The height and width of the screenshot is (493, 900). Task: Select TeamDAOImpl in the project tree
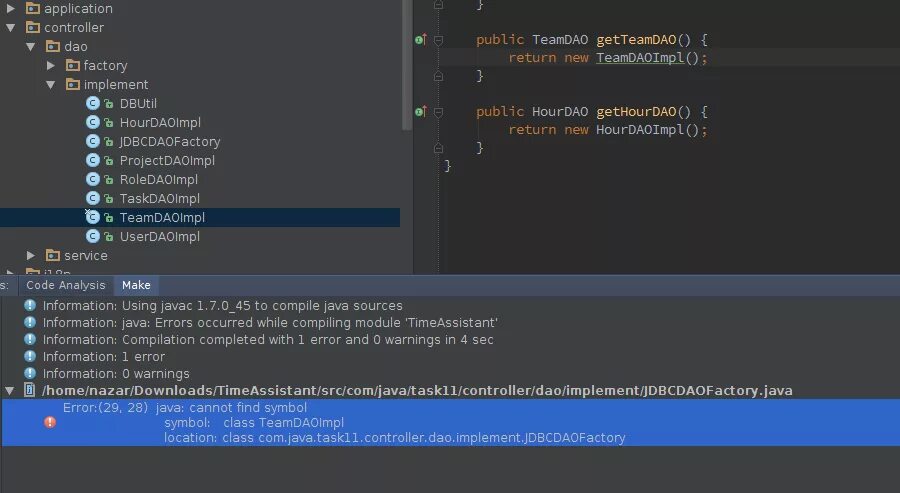(x=162, y=218)
